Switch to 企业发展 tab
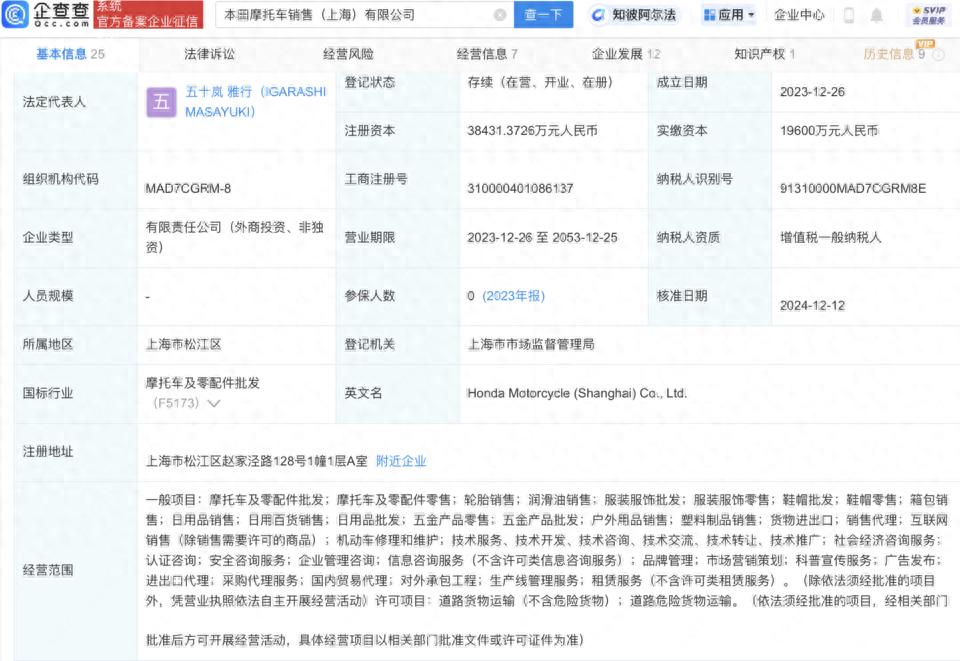The height and width of the screenshot is (661, 960). 626,54
